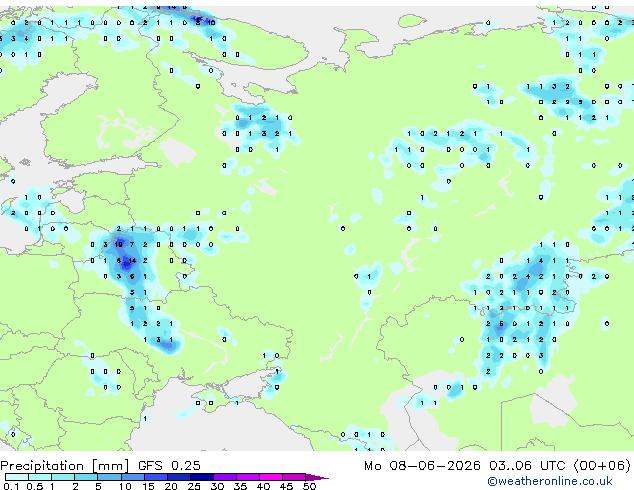Click the legend label '15'
This screenshot has height=490, width=634.
tap(148, 486)
